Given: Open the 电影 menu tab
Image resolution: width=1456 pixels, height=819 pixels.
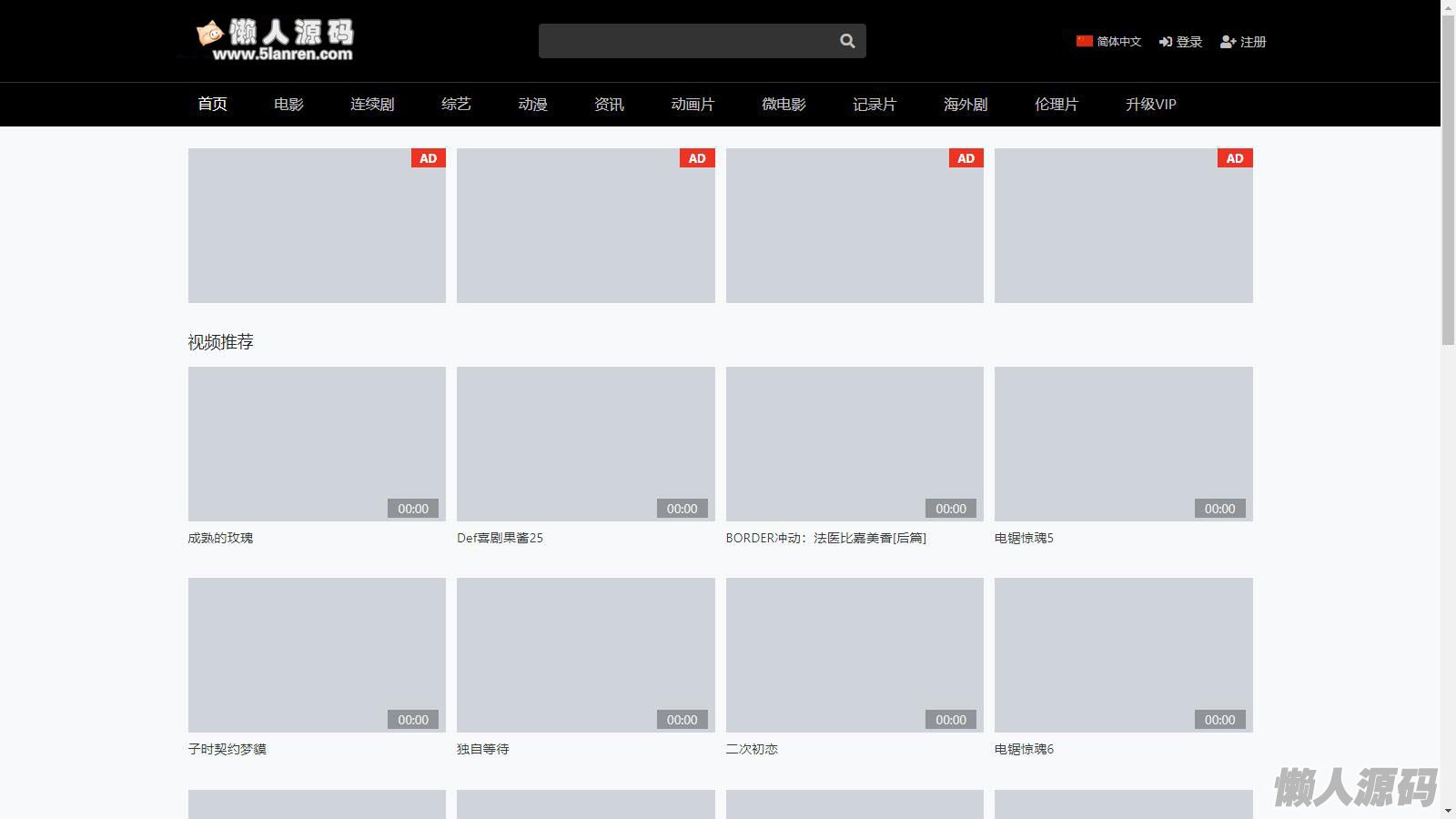Looking at the screenshot, I should pyautogui.click(x=288, y=105).
